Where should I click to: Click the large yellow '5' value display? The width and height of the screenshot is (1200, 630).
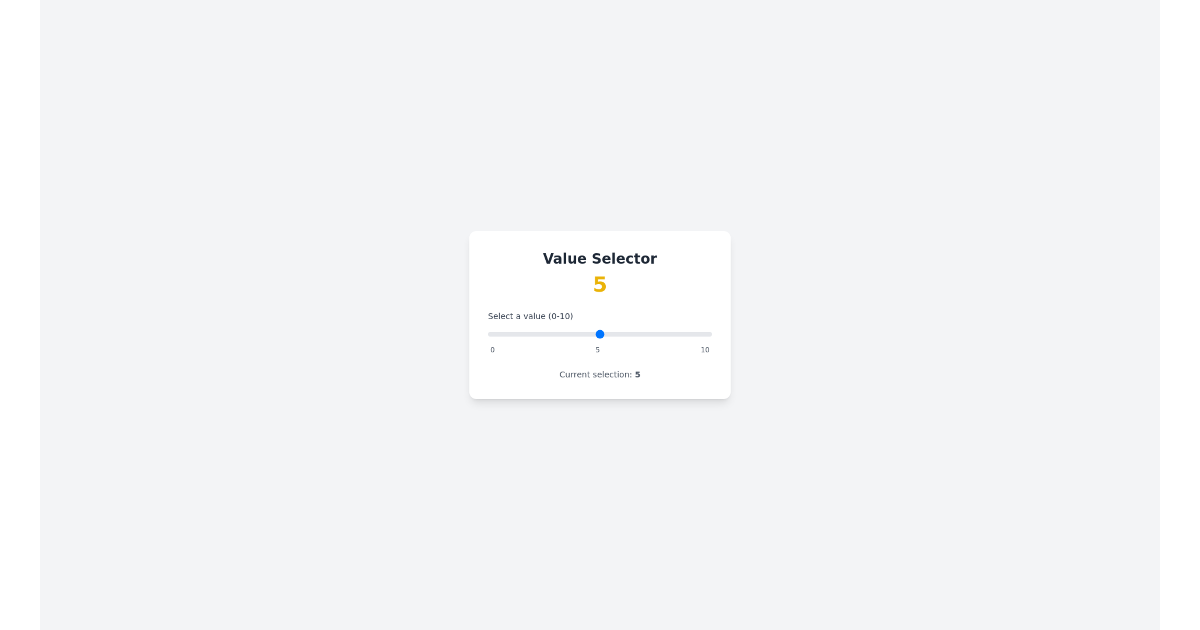(x=600, y=285)
